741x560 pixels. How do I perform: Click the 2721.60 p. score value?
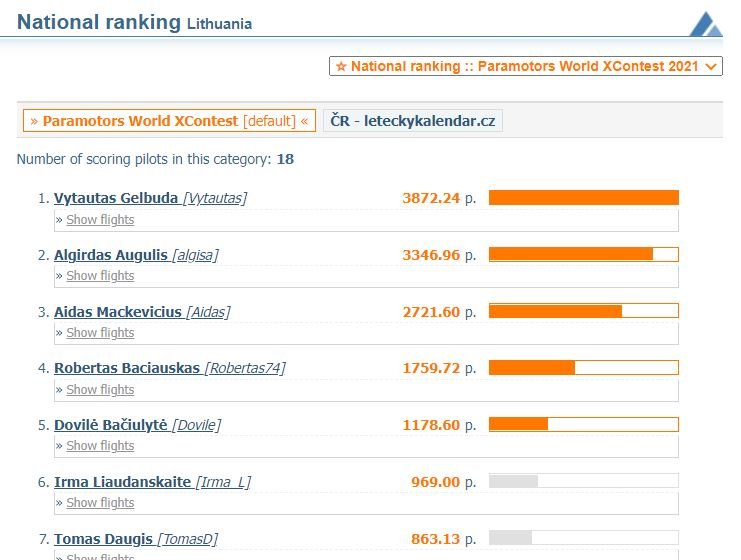click(439, 312)
